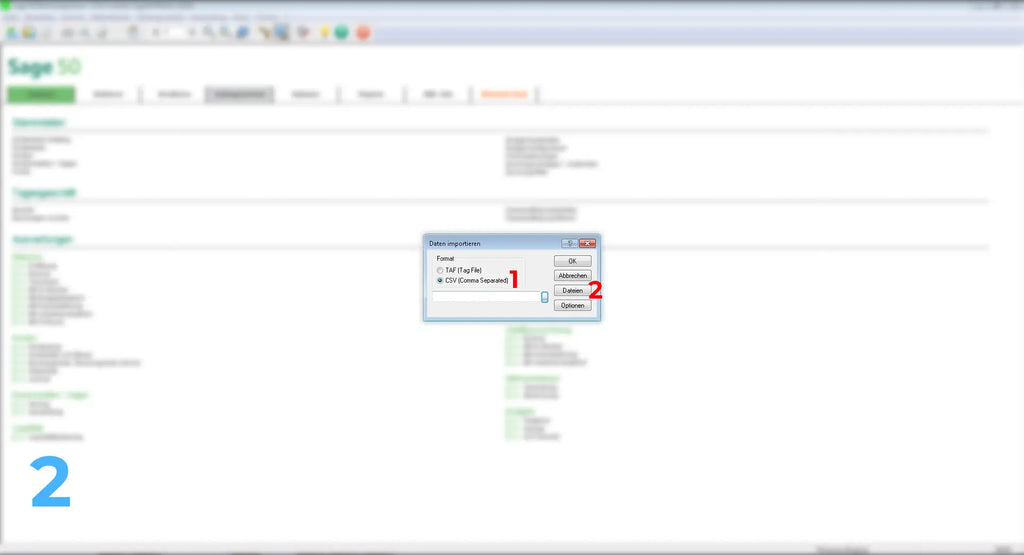Image resolution: width=1024 pixels, height=555 pixels.
Task: Select the grey highlighted tab in tab row
Action: (239, 95)
